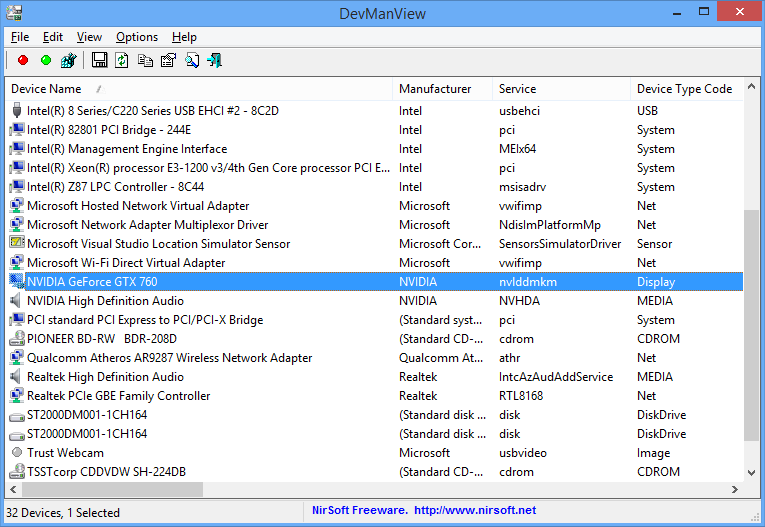Image resolution: width=765 pixels, height=527 pixels.
Task: Sort by the Service column header
Action: coord(562,89)
